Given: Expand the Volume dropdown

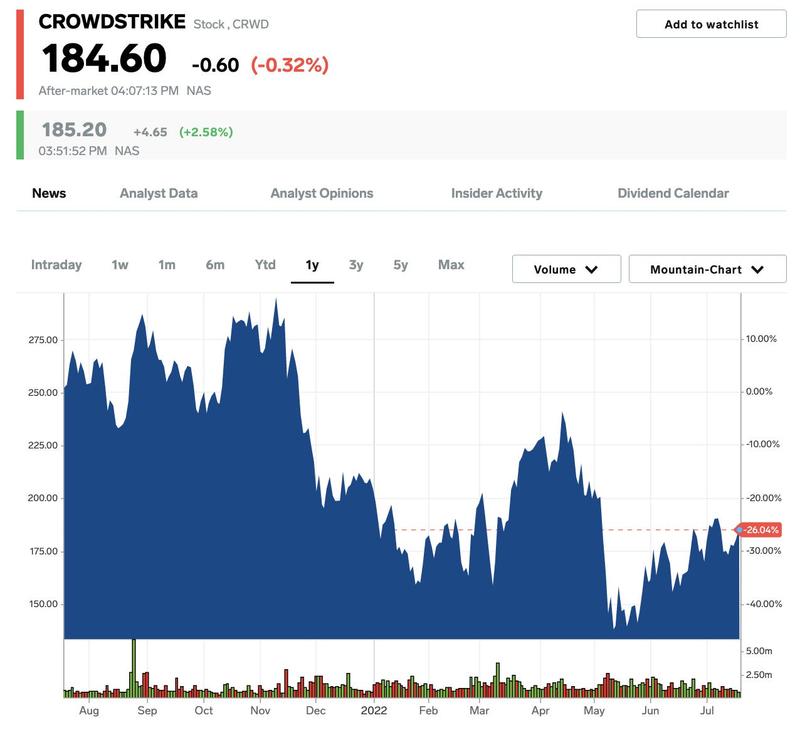Looking at the screenshot, I should point(566,269).
